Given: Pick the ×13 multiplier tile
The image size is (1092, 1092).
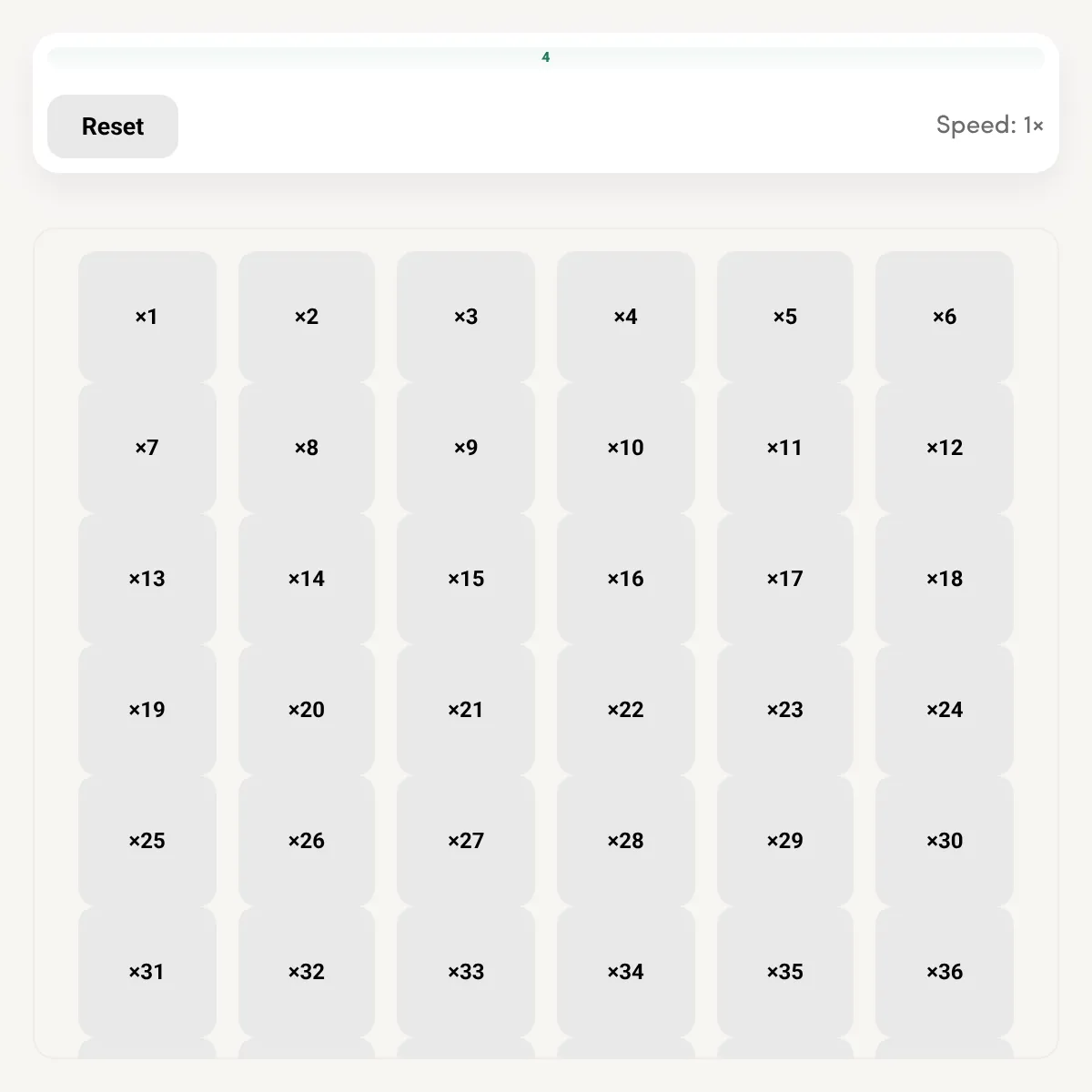Looking at the screenshot, I should coord(147,579).
